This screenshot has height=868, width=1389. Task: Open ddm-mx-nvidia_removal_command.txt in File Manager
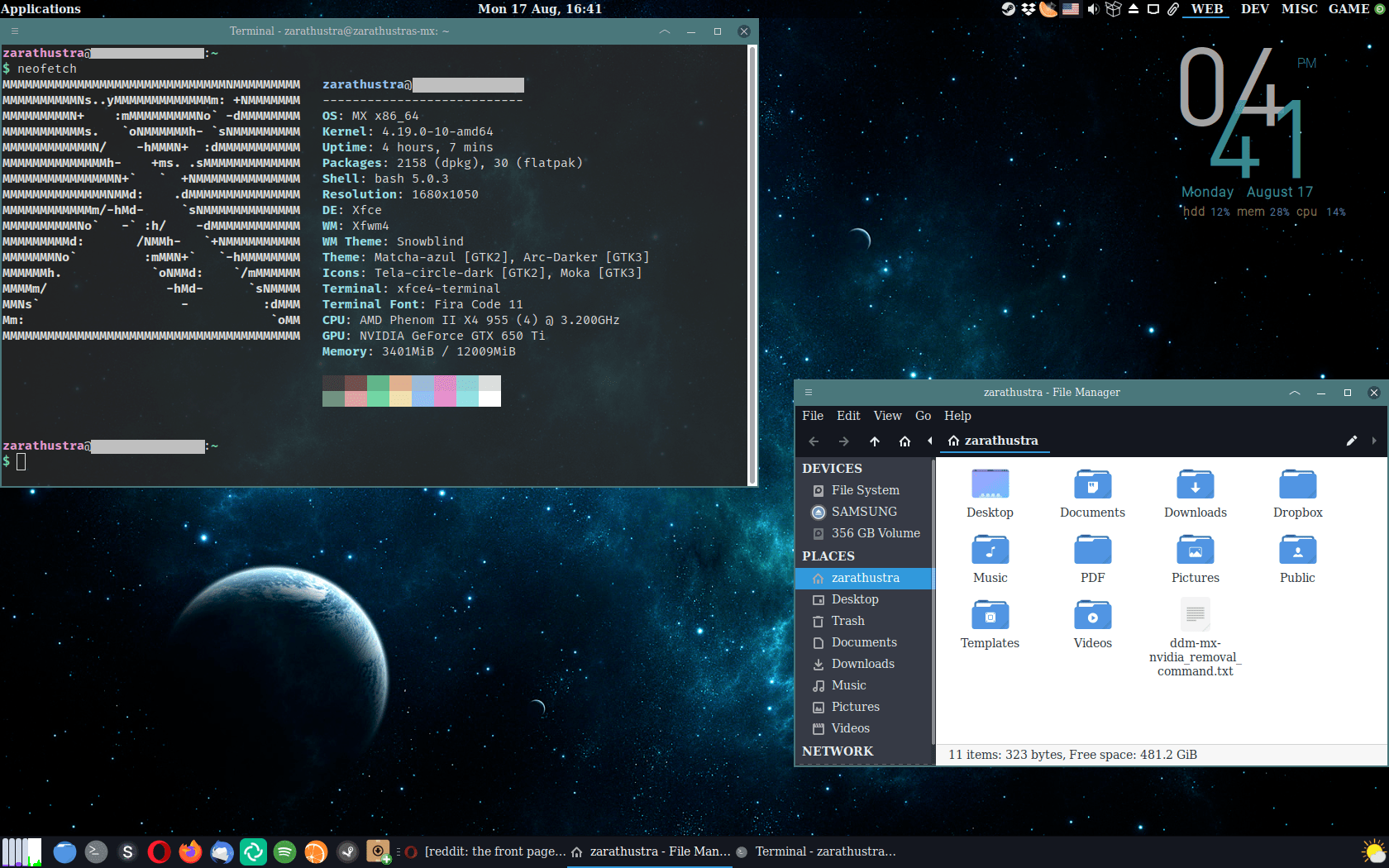[1195, 614]
